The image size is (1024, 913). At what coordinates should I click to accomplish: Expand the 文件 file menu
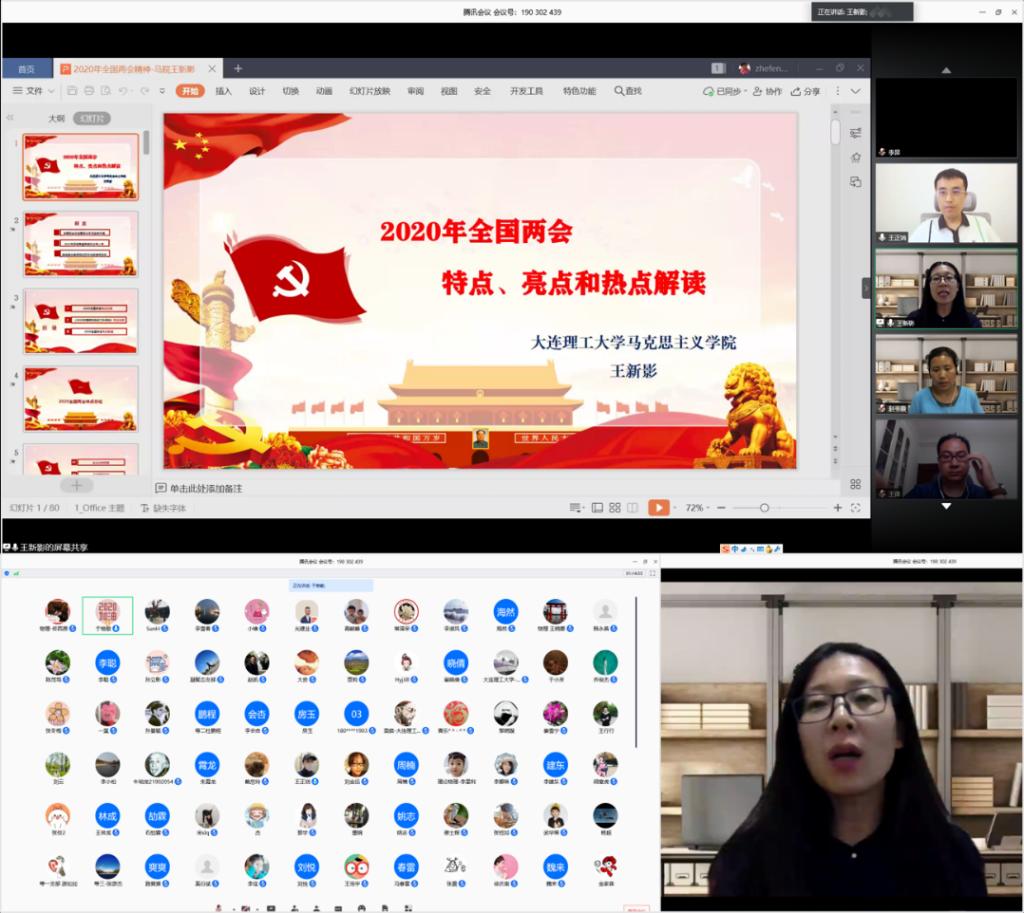(33, 91)
